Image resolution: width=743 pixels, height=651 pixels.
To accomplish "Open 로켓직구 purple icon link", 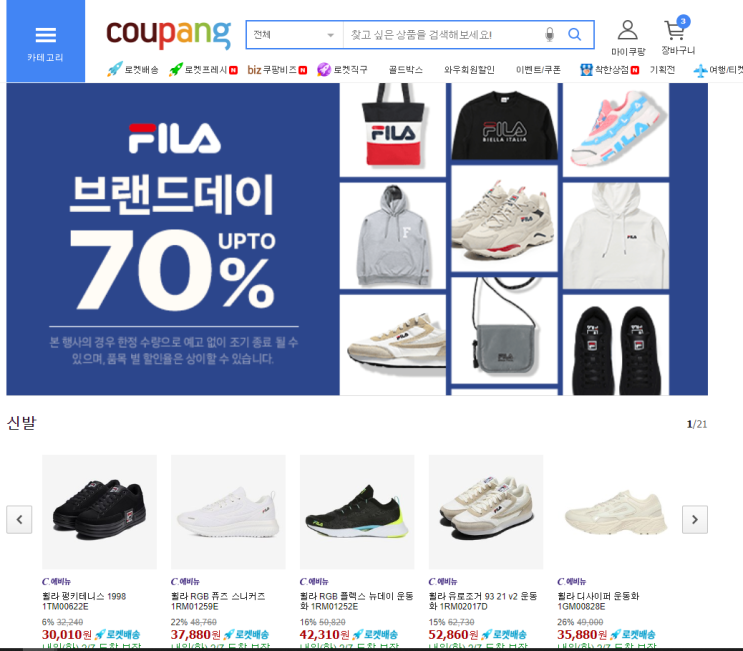I will pyautogui.click(x=342, y=70).
